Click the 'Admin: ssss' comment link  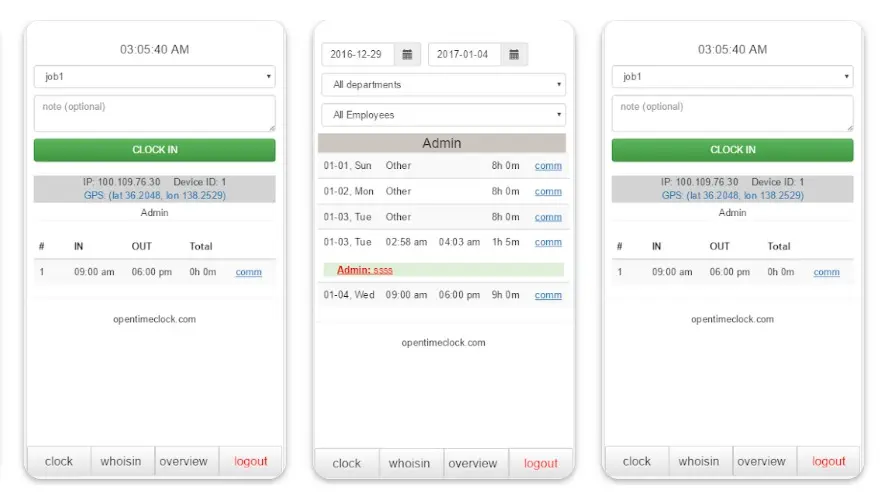click(365, 270)
